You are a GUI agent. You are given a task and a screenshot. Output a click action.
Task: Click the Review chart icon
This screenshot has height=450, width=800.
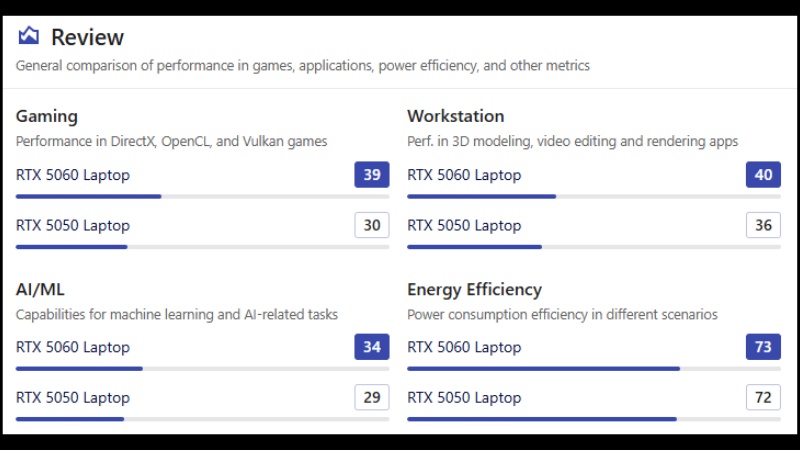pos(29,36)
